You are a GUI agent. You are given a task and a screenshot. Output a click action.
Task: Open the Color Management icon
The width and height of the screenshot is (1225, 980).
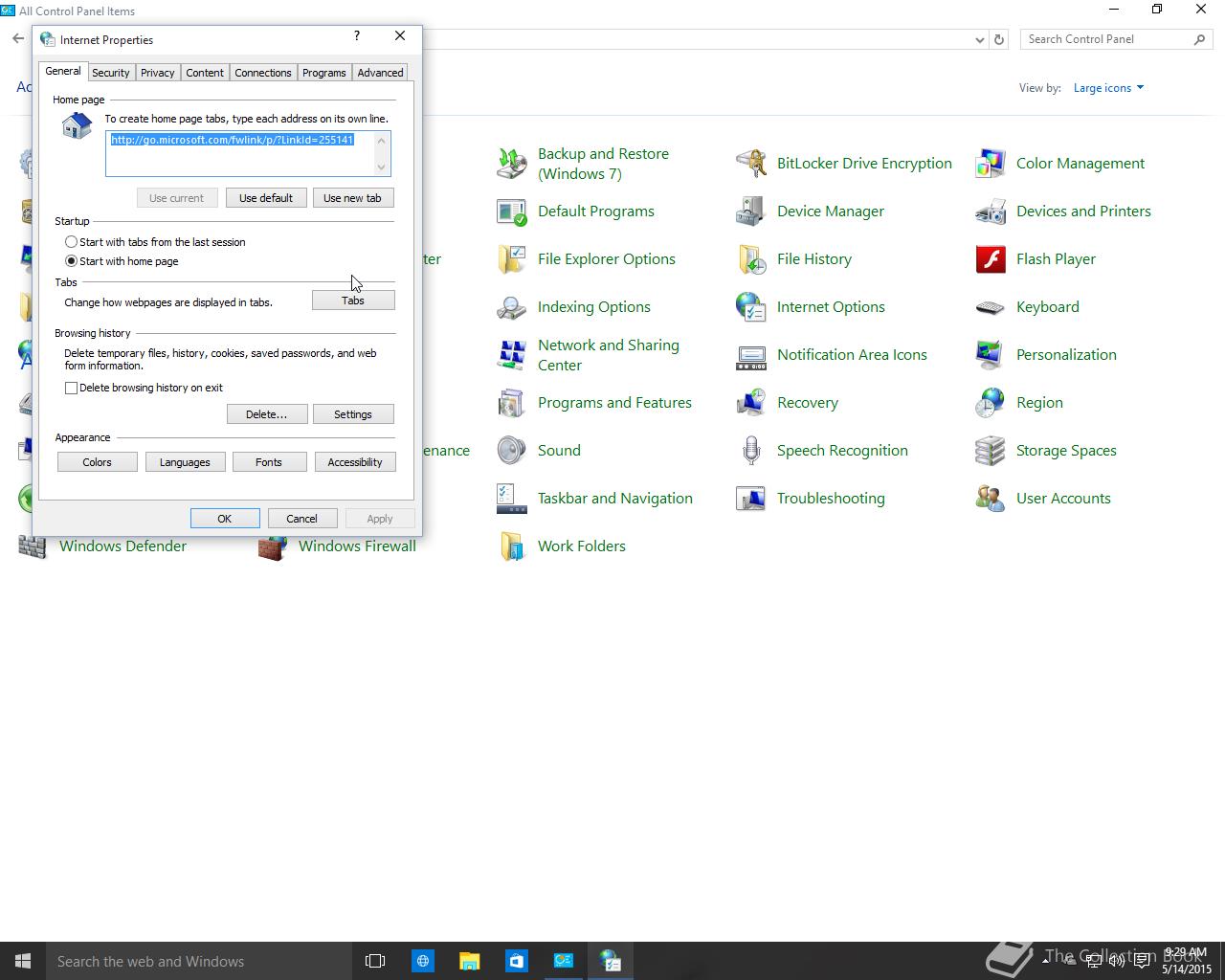click(991, 164)
